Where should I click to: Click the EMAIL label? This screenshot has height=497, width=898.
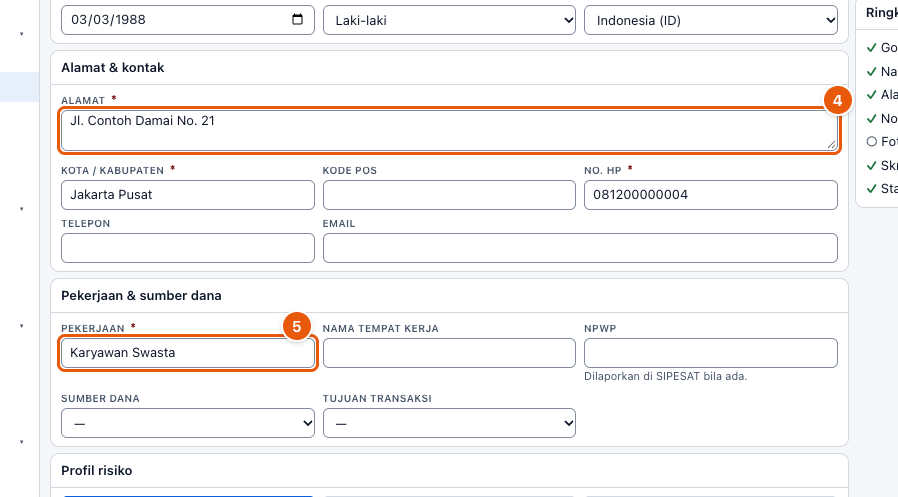pyautogui.click(x=338, y=224)
